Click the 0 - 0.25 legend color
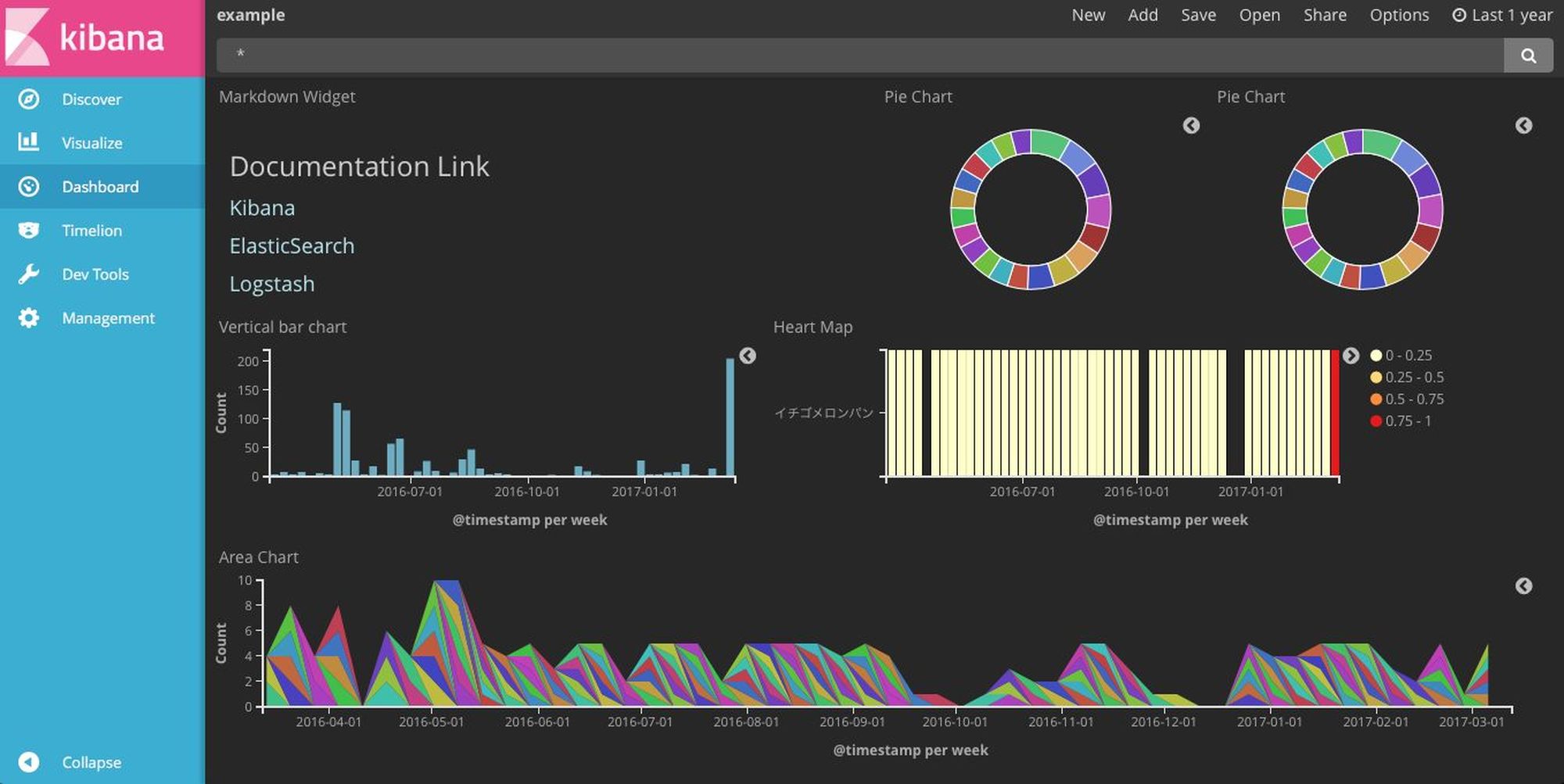The width and height of the screenshot is (1564, 784). point(1376,356)
